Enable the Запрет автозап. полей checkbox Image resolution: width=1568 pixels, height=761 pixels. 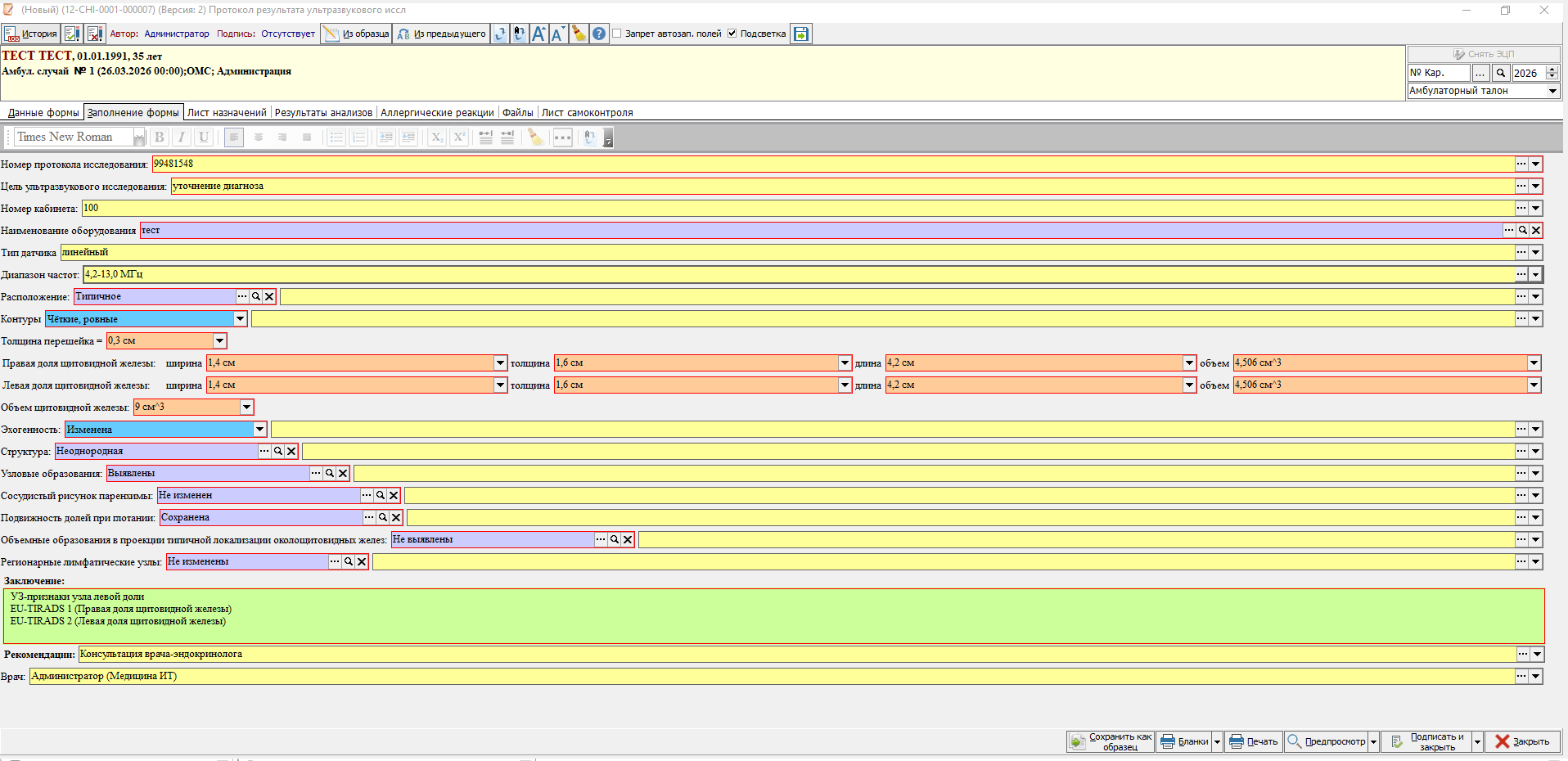617,34
